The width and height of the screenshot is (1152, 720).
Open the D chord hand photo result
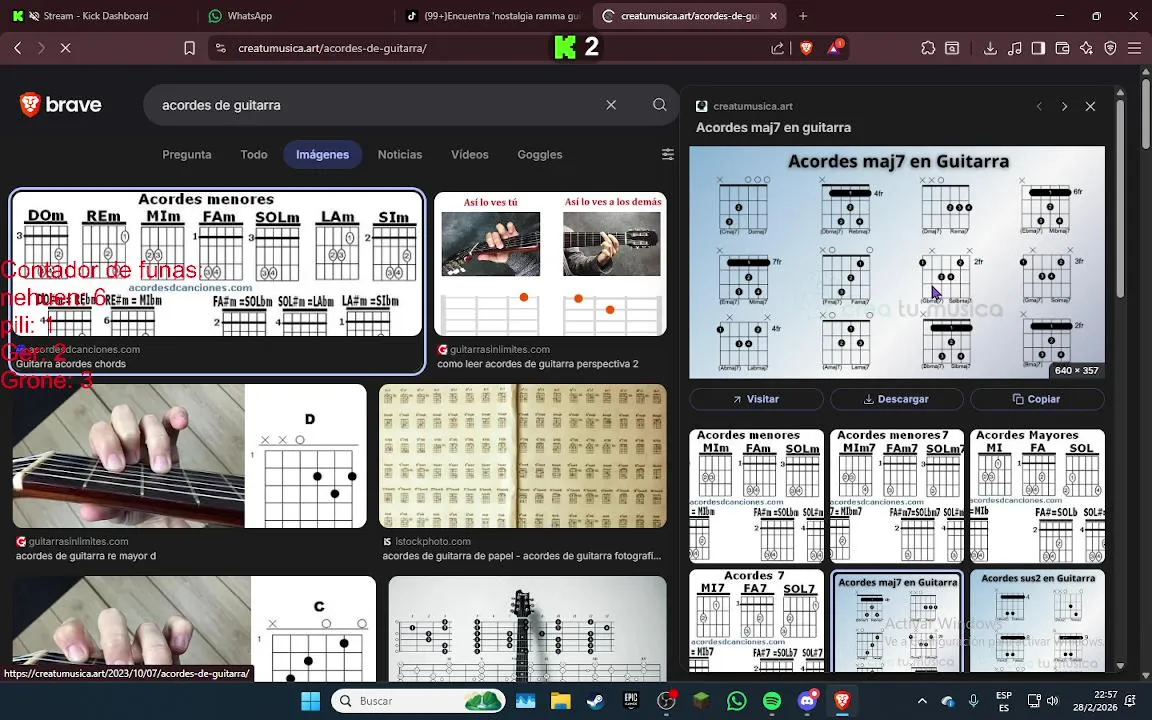pyautogui.click(x=190, y=456)
